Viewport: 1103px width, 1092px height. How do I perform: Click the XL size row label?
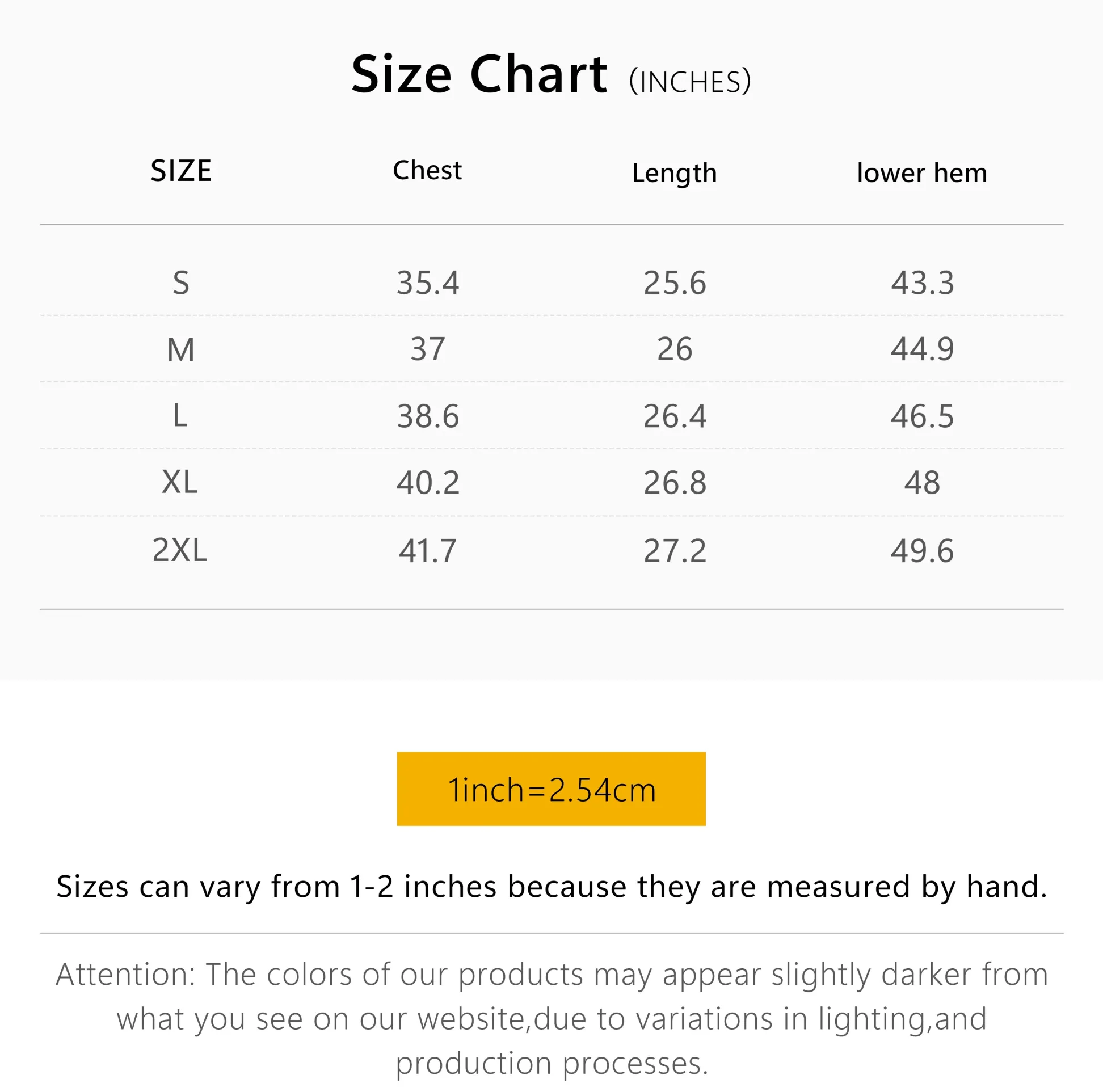click(x=180, y=482)
